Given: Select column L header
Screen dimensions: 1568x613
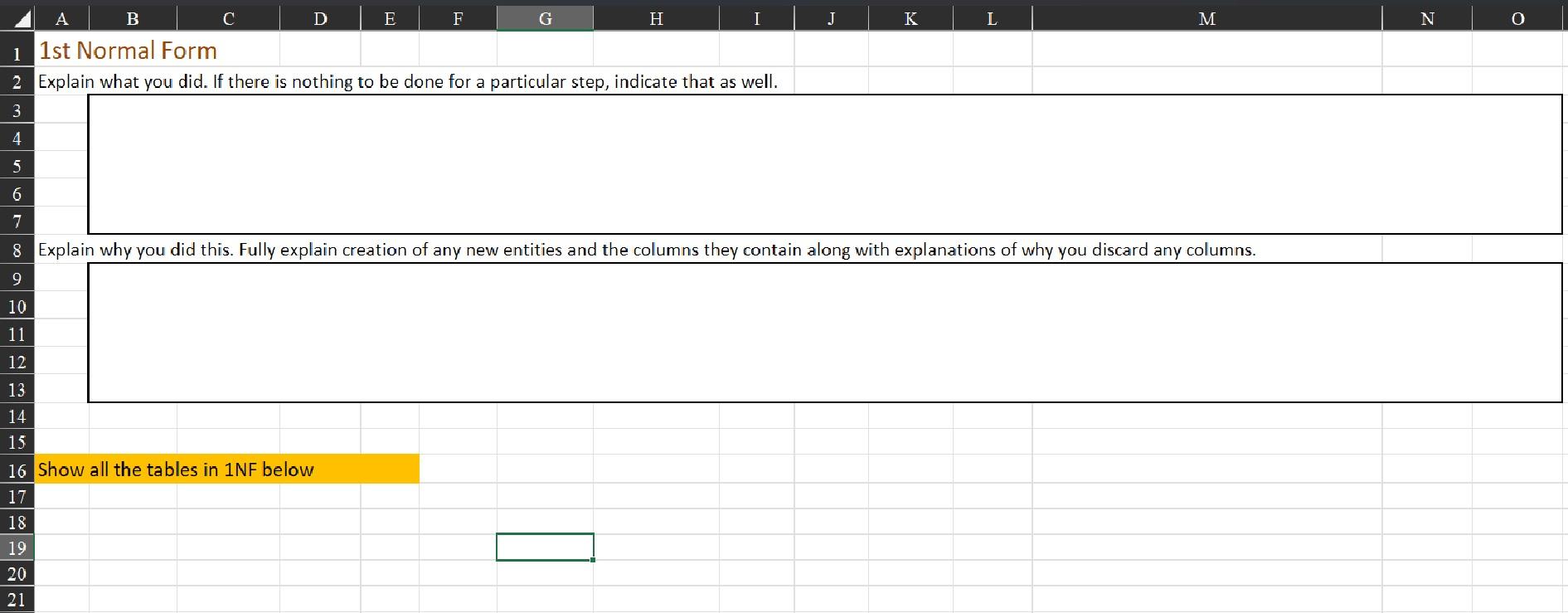Looking at the screenshot, I should click(x=992, y=18).
